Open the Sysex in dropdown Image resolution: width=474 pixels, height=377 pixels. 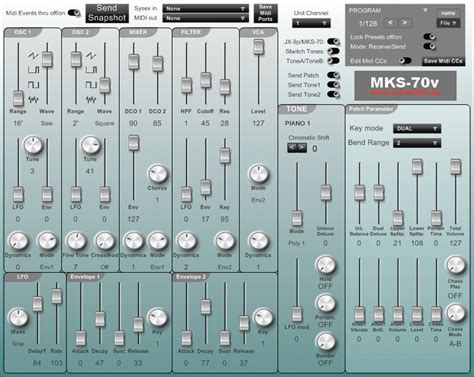point(205,9)
